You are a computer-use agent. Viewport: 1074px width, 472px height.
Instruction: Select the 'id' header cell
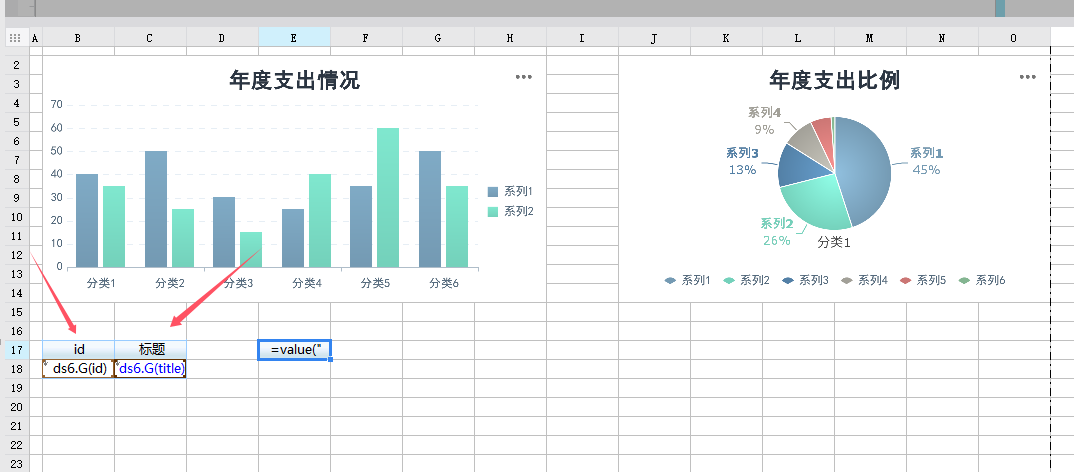pyautogui.click(x=79, y=349)
